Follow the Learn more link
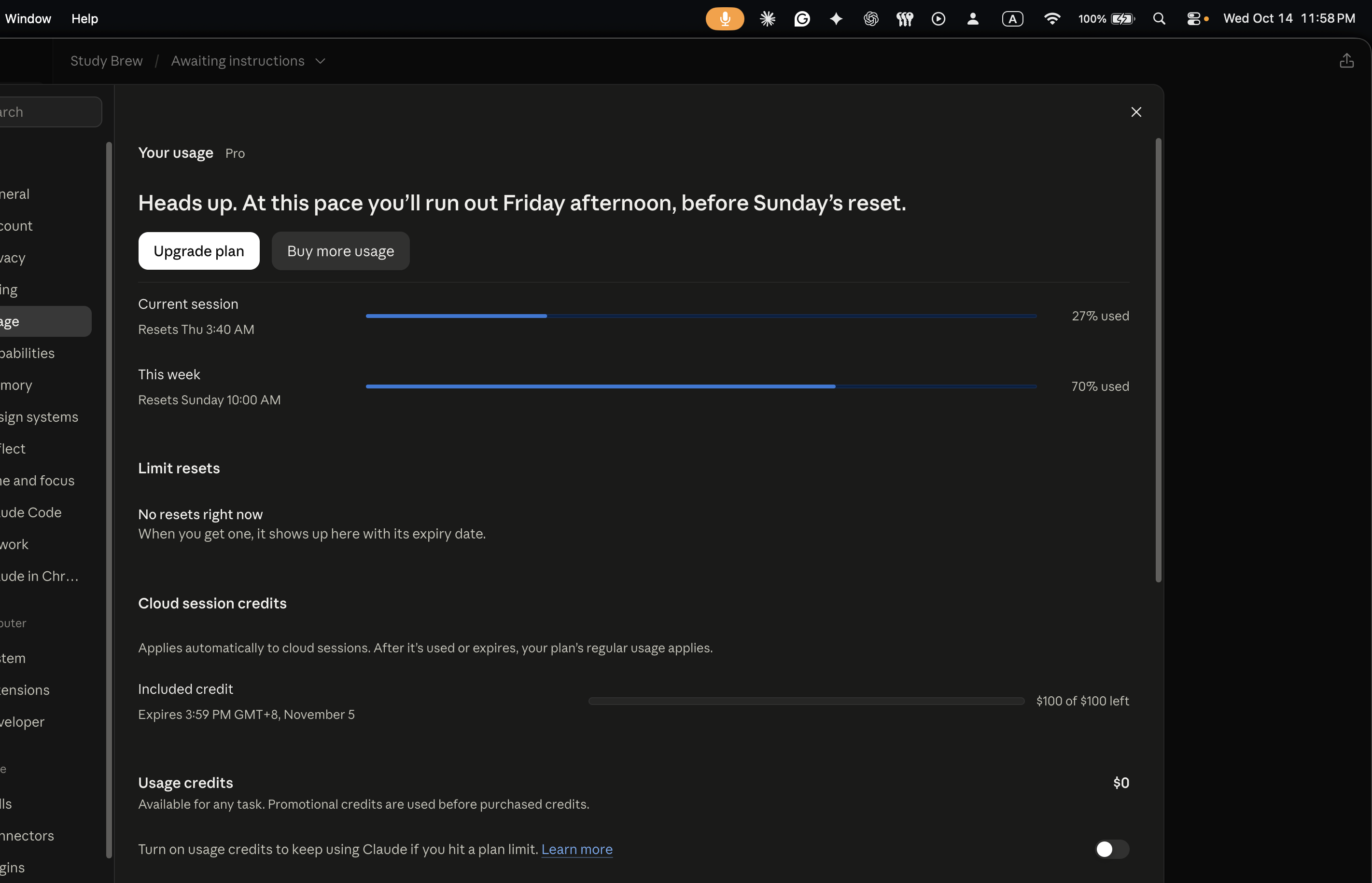This screenshot has height=883, width=1372. click(x=576, y=849)
